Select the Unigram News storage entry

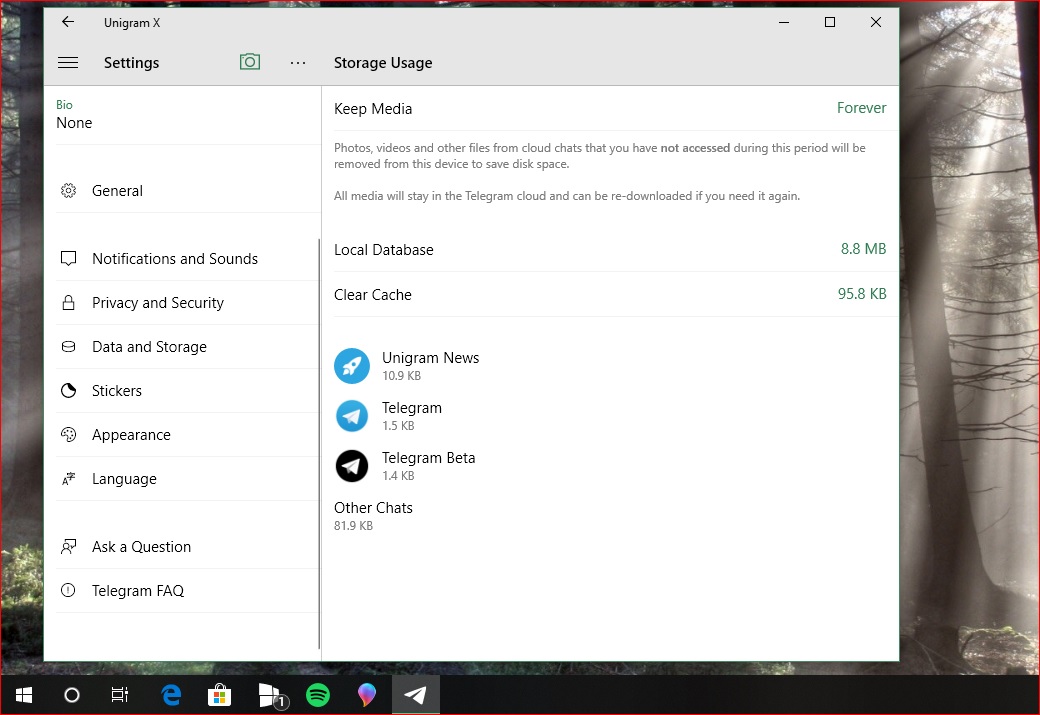(x=610, y=365)
